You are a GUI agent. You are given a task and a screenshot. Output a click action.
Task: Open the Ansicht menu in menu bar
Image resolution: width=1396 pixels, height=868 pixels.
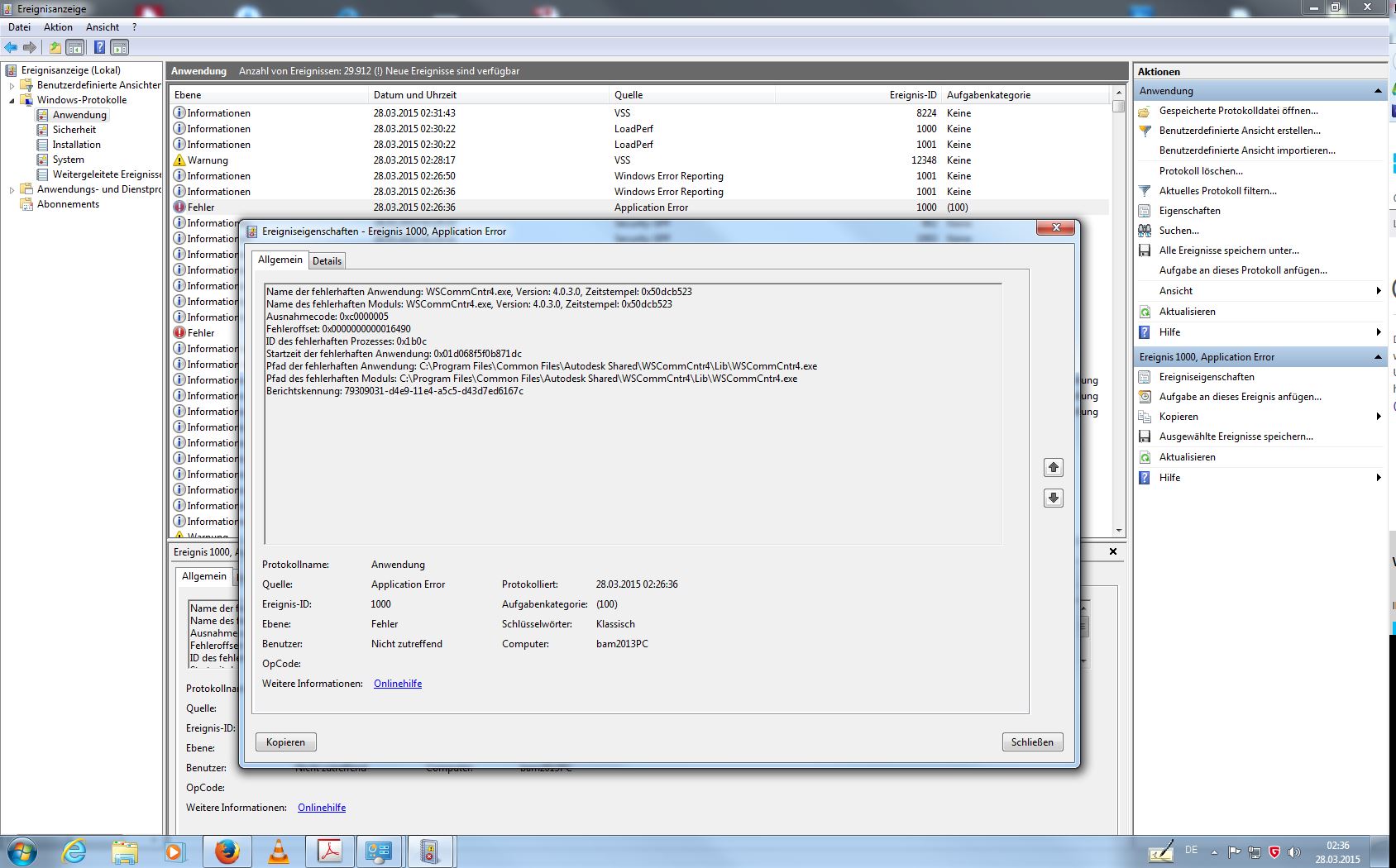coord(103,27)
